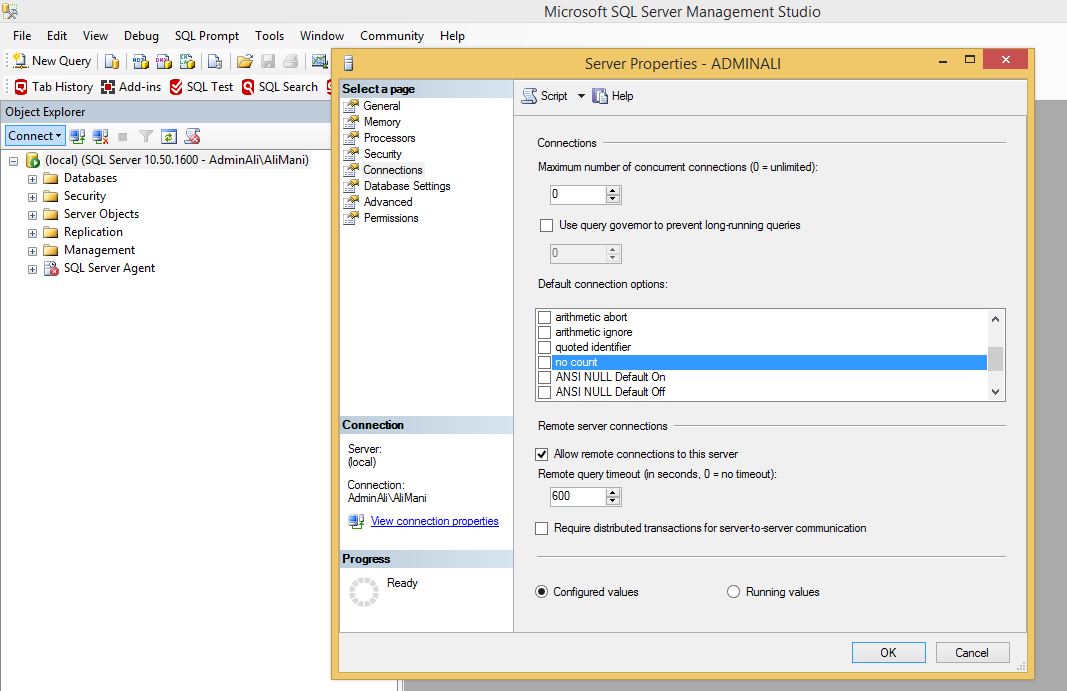1067x691 pixels.
Task: Launch SQL Search from the toolbar
Action: [280, 87]
